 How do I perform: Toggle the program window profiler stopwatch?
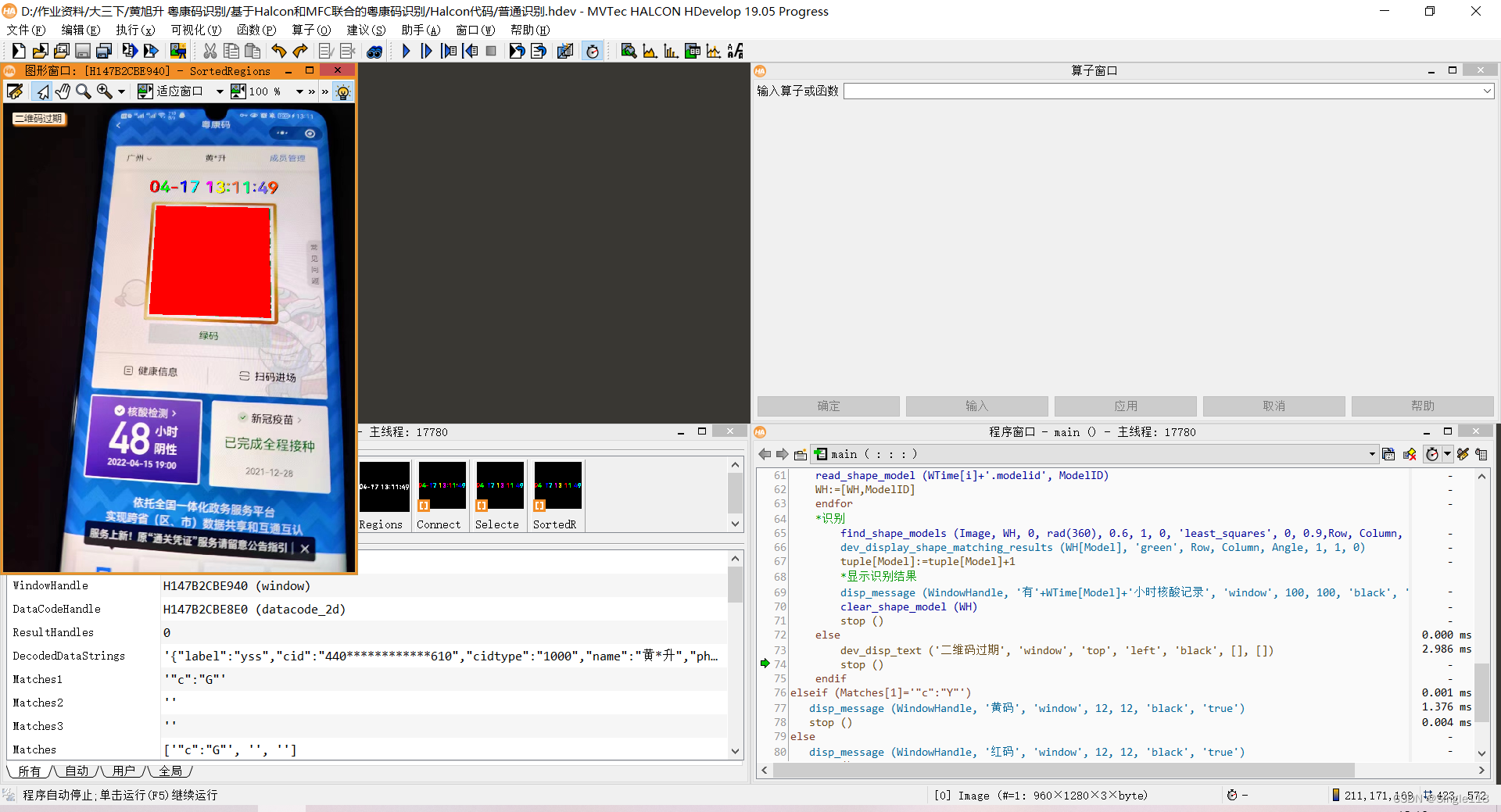1431,454
